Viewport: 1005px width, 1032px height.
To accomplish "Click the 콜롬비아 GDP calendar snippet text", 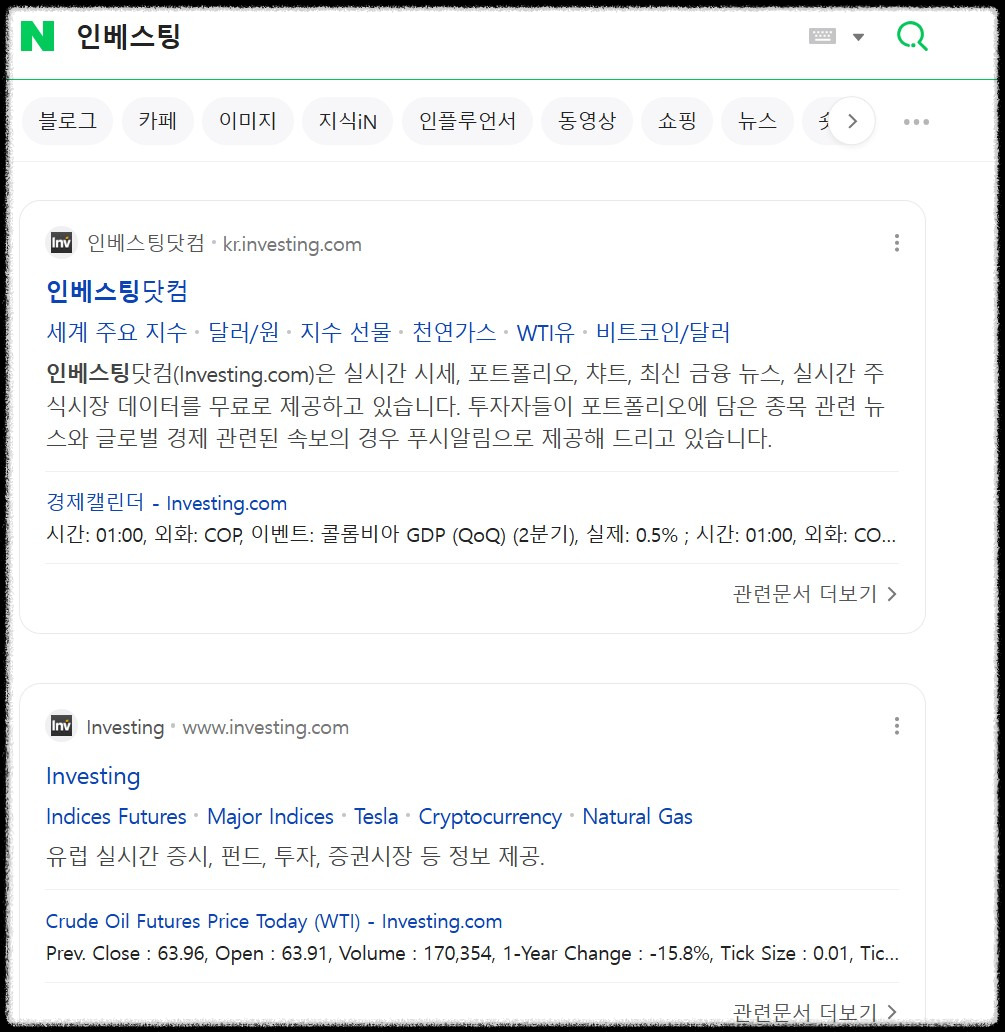I will point(471,535).
